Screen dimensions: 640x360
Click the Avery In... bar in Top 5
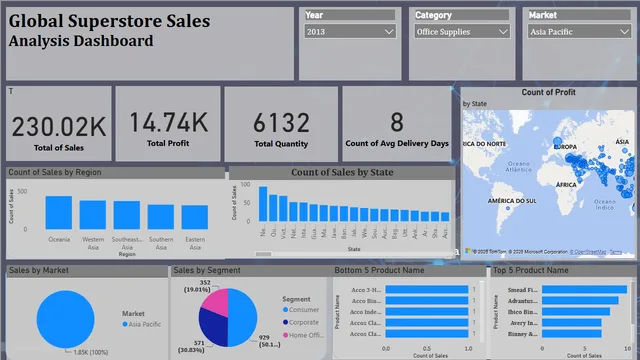(x=571, y=322)
